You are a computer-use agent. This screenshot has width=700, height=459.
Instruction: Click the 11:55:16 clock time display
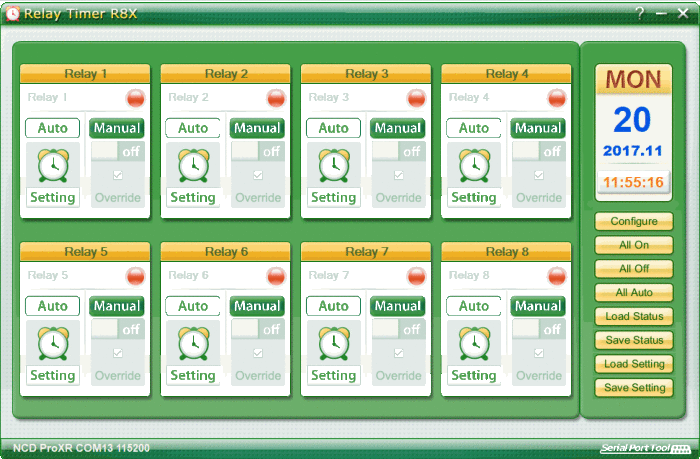point(633,182)
